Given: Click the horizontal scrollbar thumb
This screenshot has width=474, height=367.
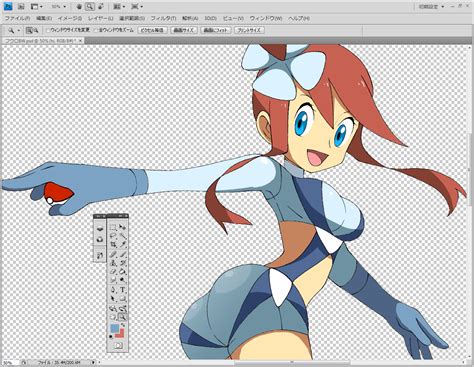Looking at the screenshot, I should click(x=292, y=362).
